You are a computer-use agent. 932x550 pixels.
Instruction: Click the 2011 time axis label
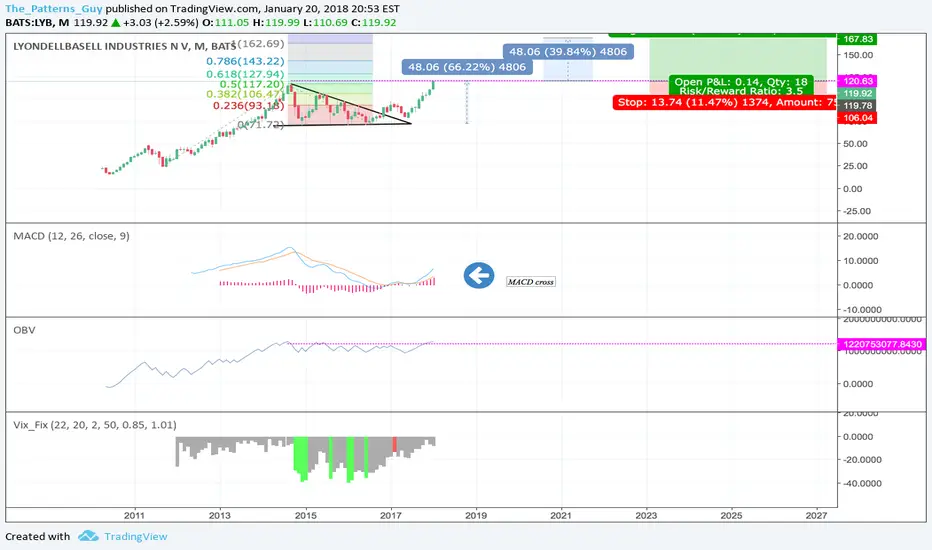point(134,516)
